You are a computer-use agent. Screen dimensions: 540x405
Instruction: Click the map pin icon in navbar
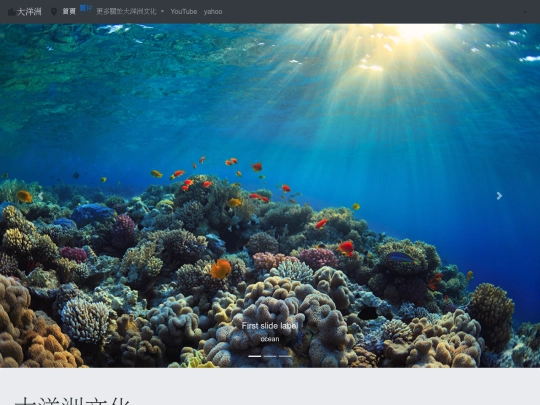coord(54,12)
